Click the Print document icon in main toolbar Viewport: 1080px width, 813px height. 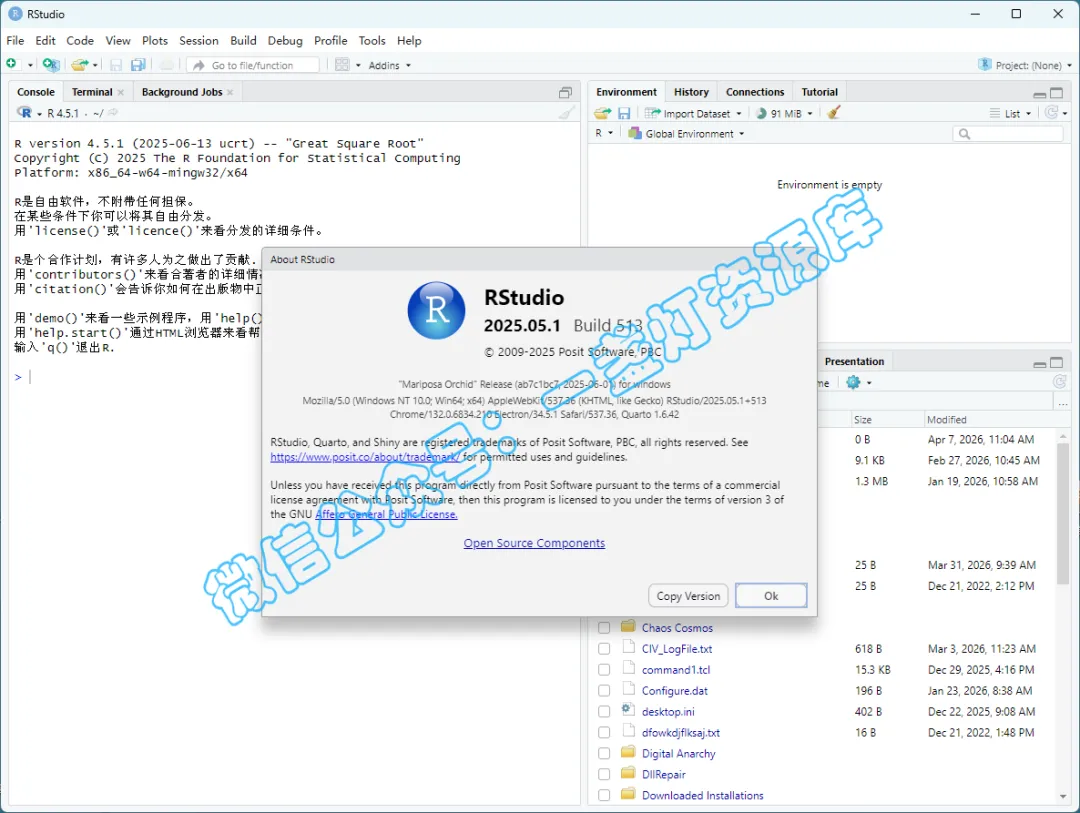click(x=166, y=65)
